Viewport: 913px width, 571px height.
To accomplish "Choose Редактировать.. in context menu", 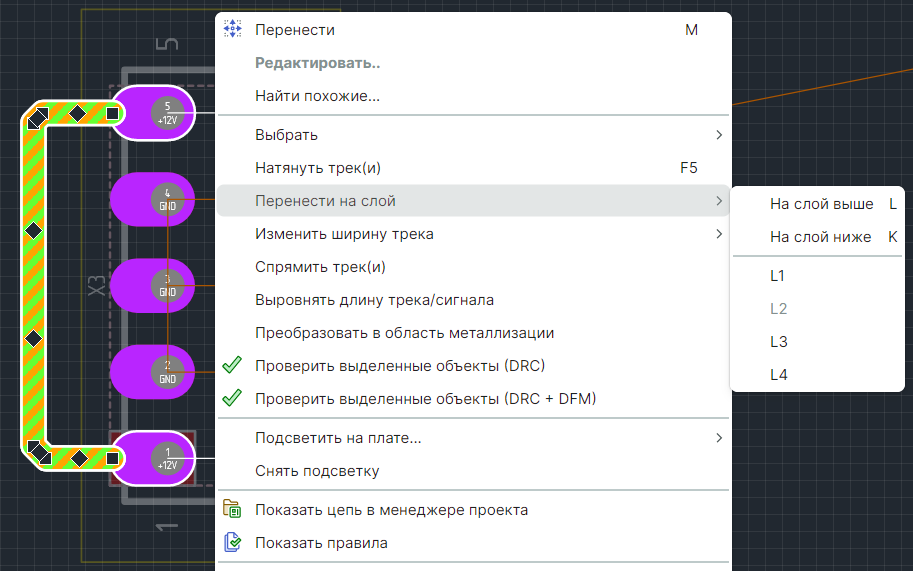I will [x=473, y=63].
